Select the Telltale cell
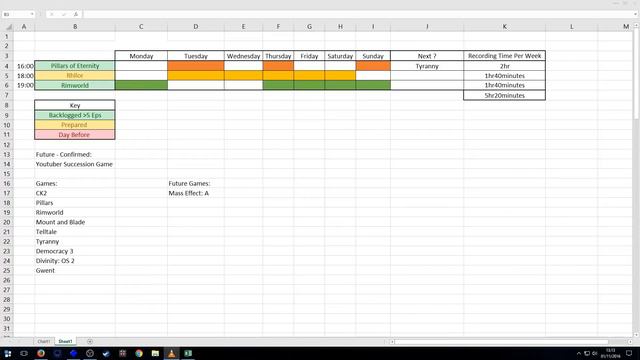 (75, 232)
